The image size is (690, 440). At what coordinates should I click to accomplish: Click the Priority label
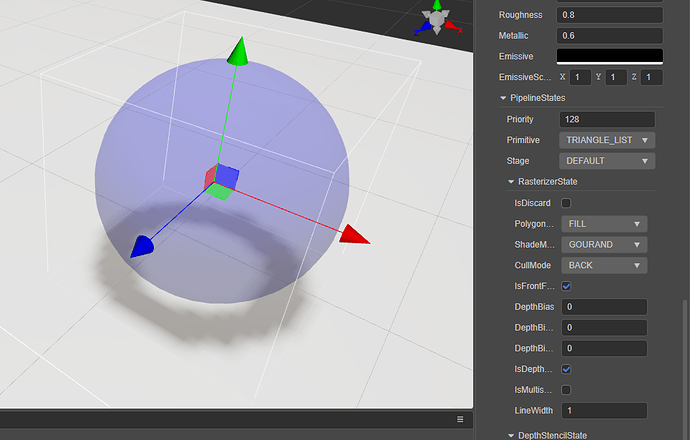[520, 119]
